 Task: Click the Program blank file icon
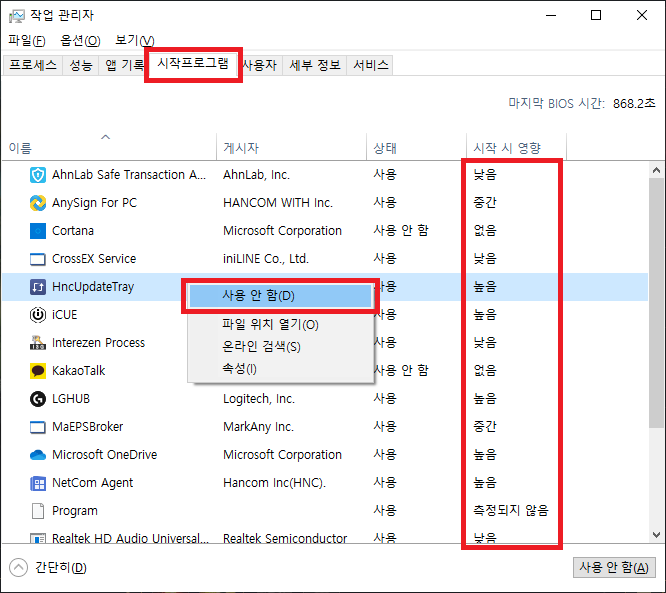coord(38,511)
